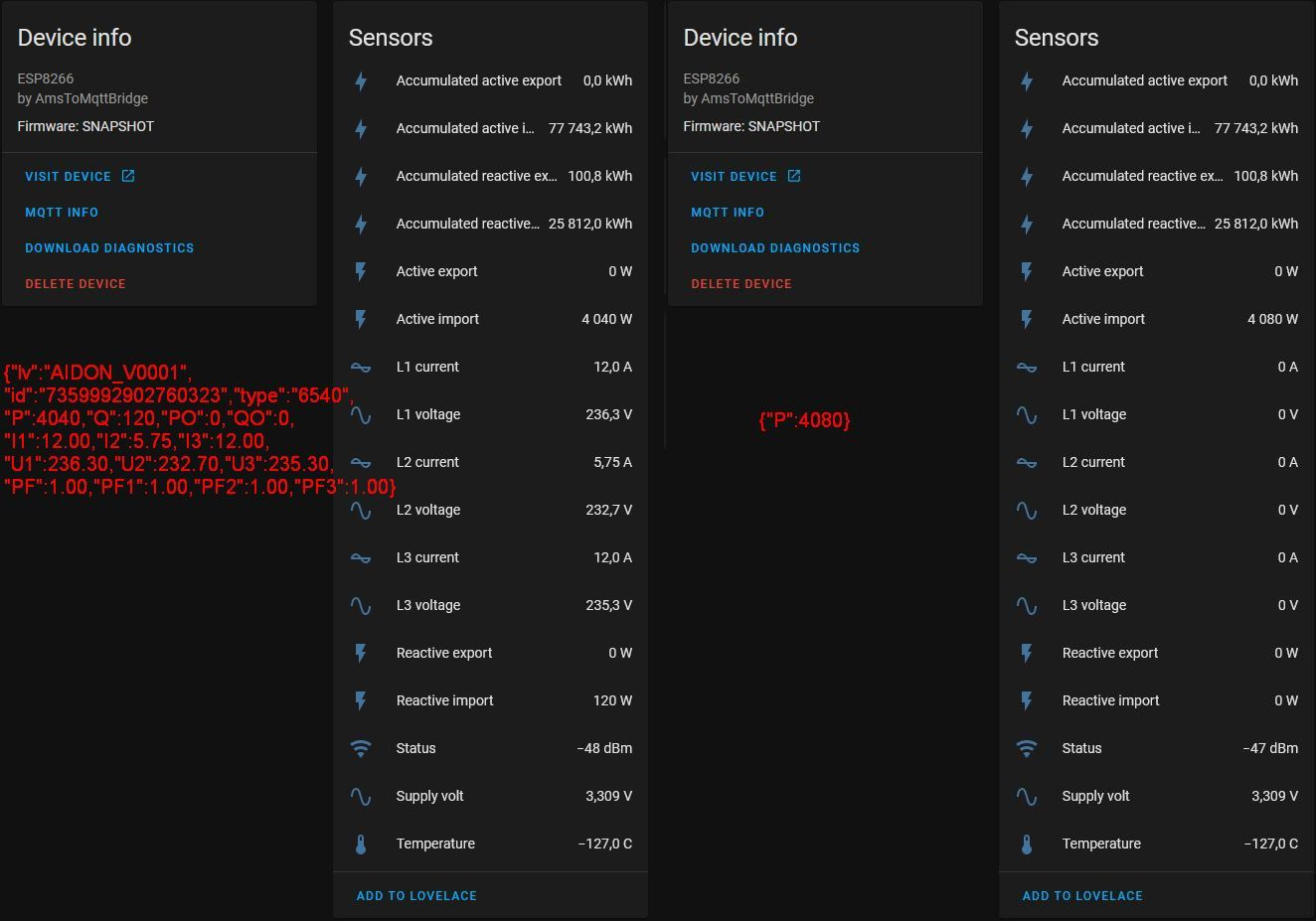Open the Active export sensor row
Image resolution: width=1316 pixels, height=921 pixels.
pos(491,271)
